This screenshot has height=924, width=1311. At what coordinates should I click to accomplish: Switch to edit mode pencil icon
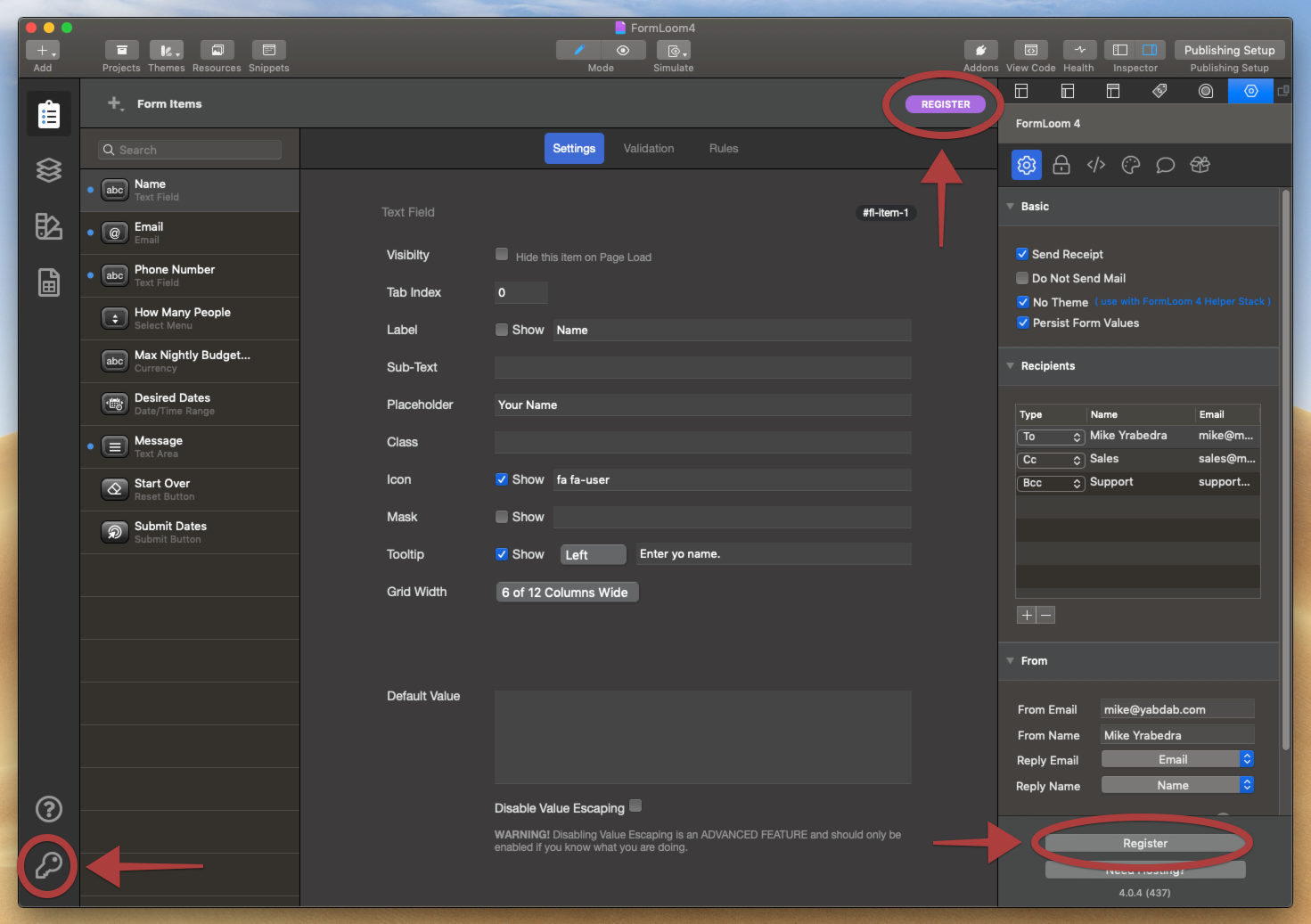tap(578, 51)
